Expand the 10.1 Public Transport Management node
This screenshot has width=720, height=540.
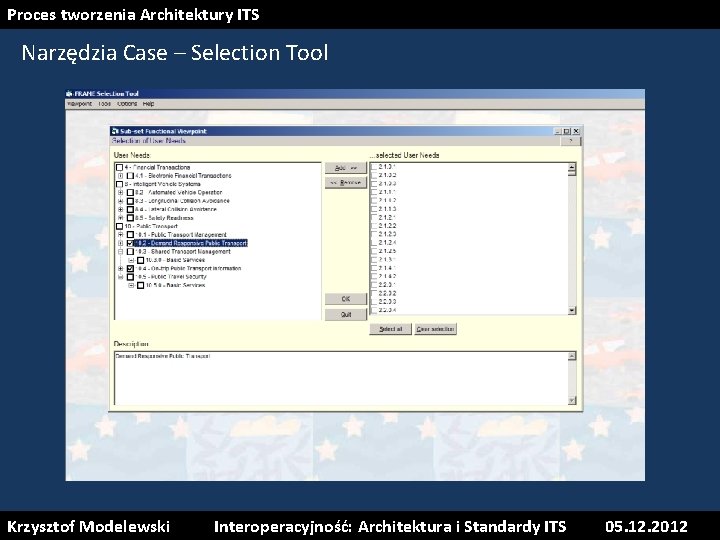click(120, 235)
